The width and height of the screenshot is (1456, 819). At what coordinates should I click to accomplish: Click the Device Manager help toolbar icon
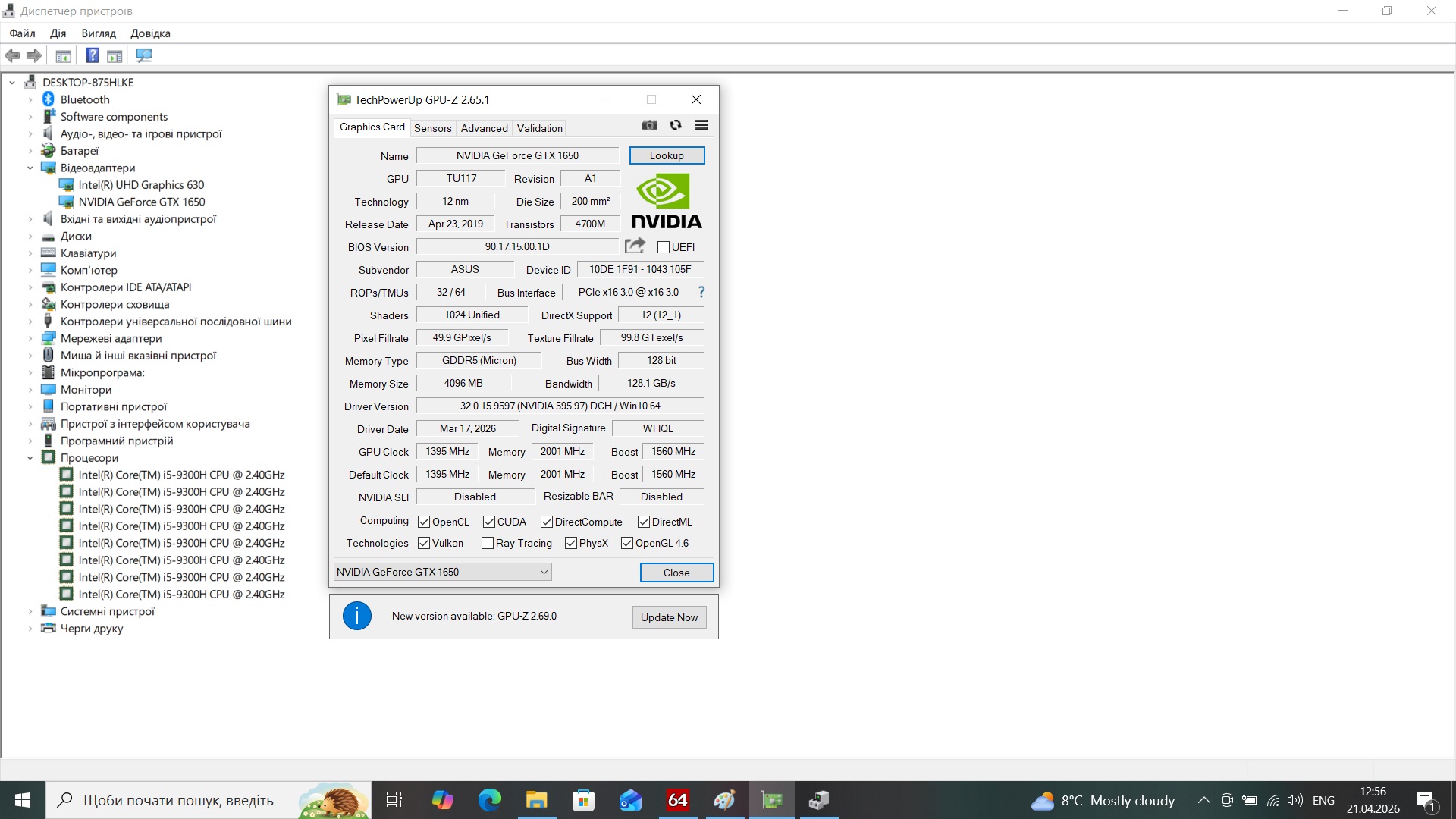[92, 55]
